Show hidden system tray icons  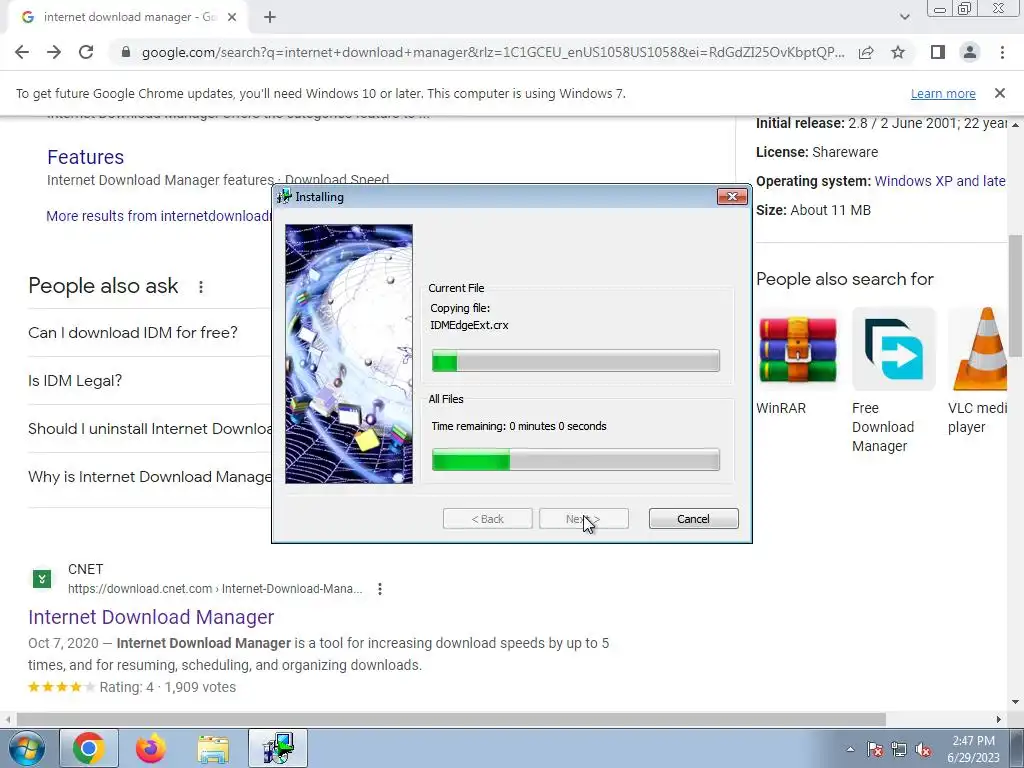coord(850,749)
